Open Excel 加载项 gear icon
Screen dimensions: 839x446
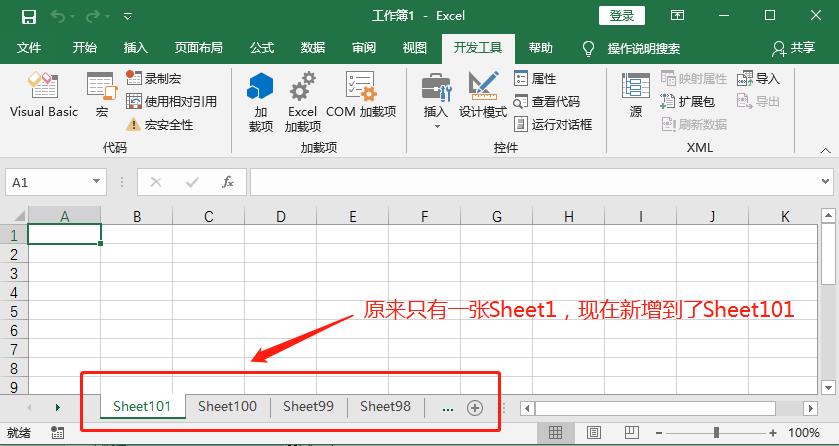(x=303, y=103)
